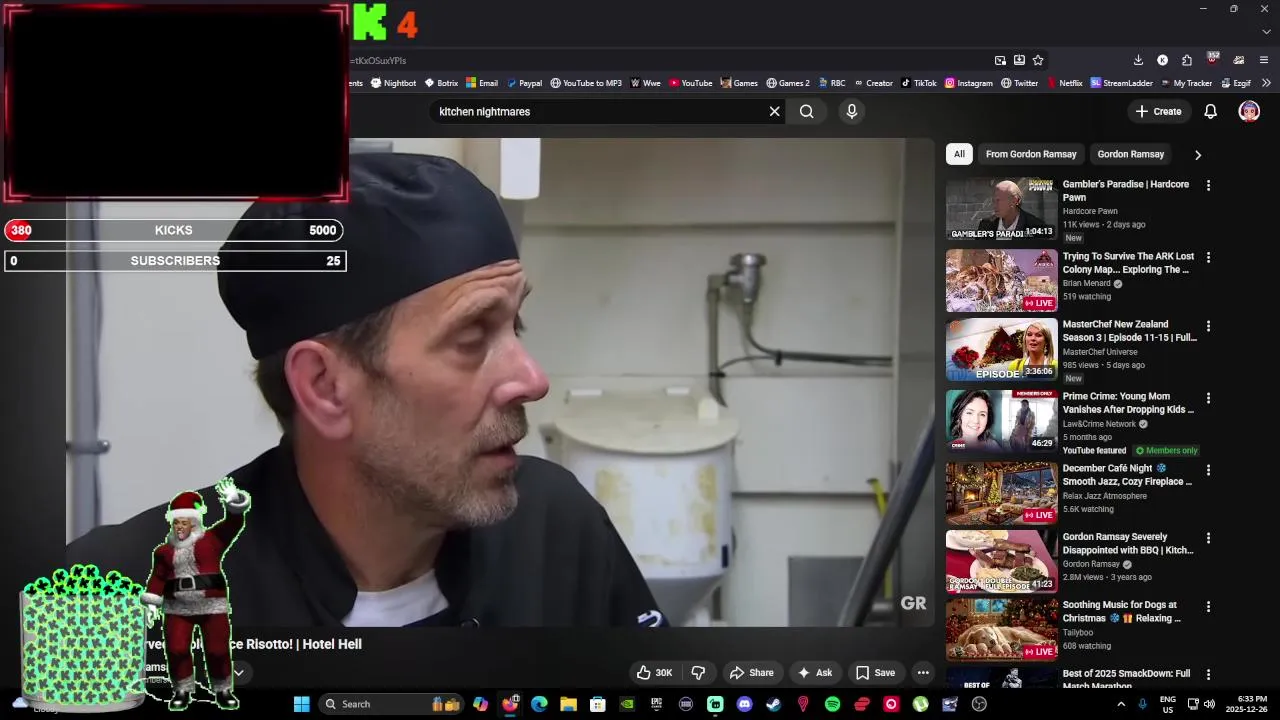This screenshot has height=720, width=1280.
Task: Open Copilot from taskbar
Action: (480, 704)
